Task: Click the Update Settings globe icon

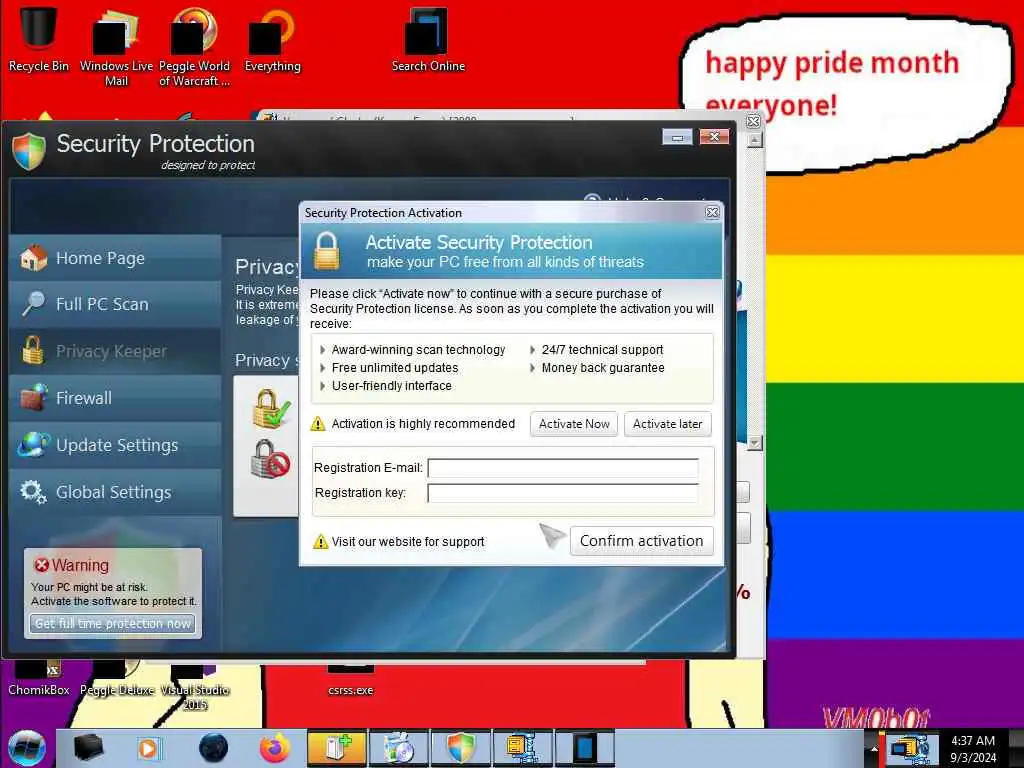Action: click(33, 444)
